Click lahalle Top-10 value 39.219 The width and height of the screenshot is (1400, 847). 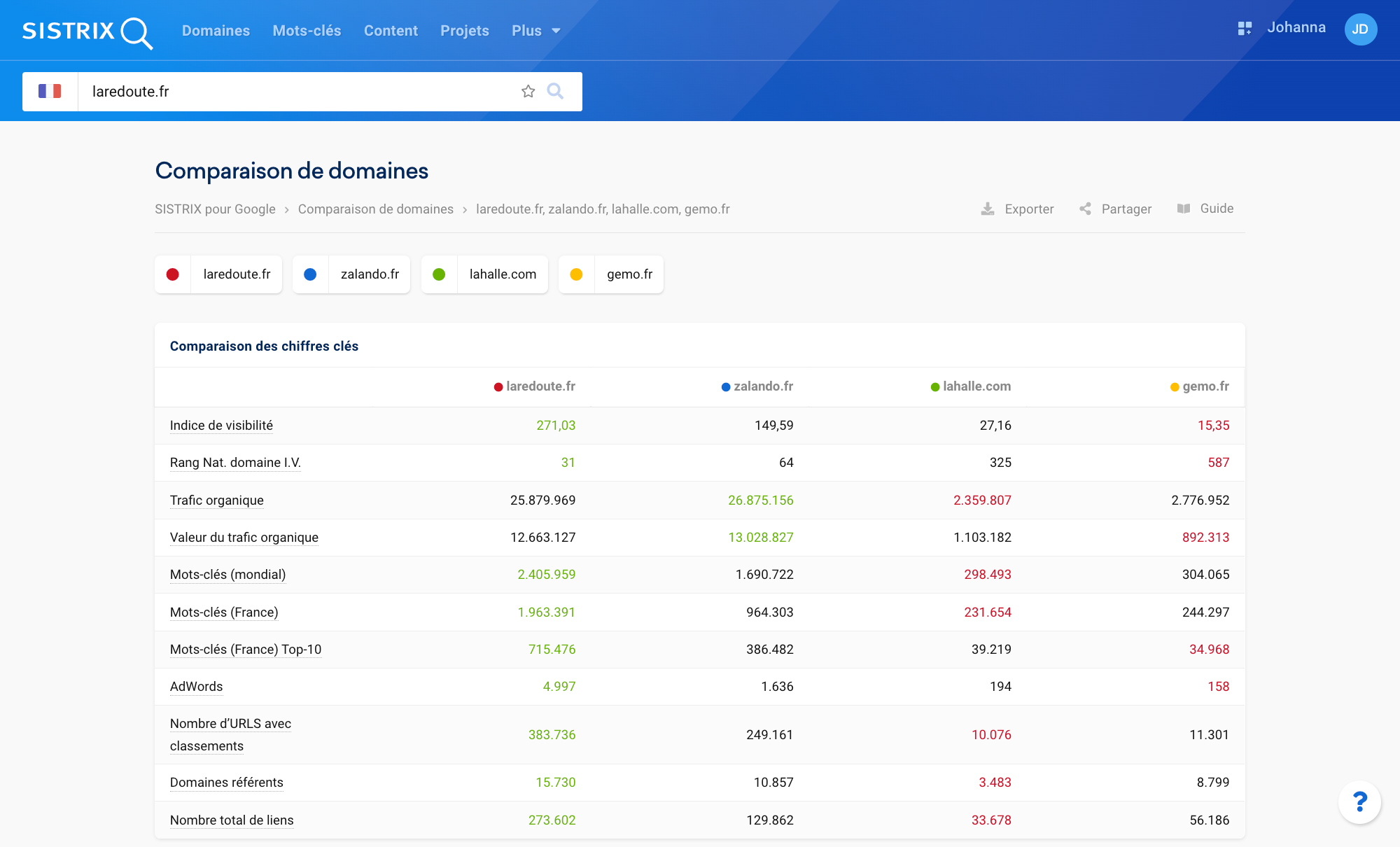pos(991,650)
